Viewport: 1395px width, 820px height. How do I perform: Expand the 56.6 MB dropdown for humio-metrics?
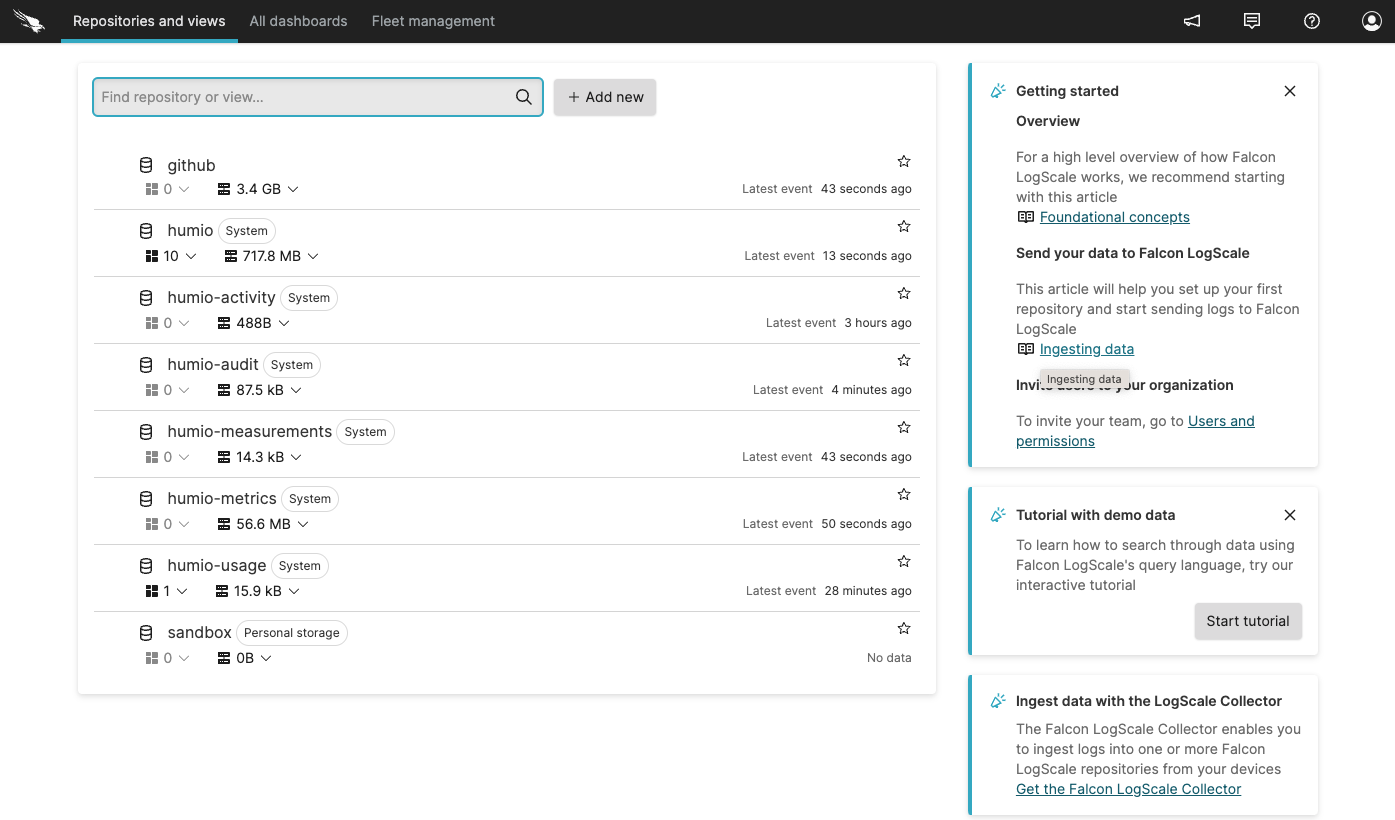click(303, 523)
